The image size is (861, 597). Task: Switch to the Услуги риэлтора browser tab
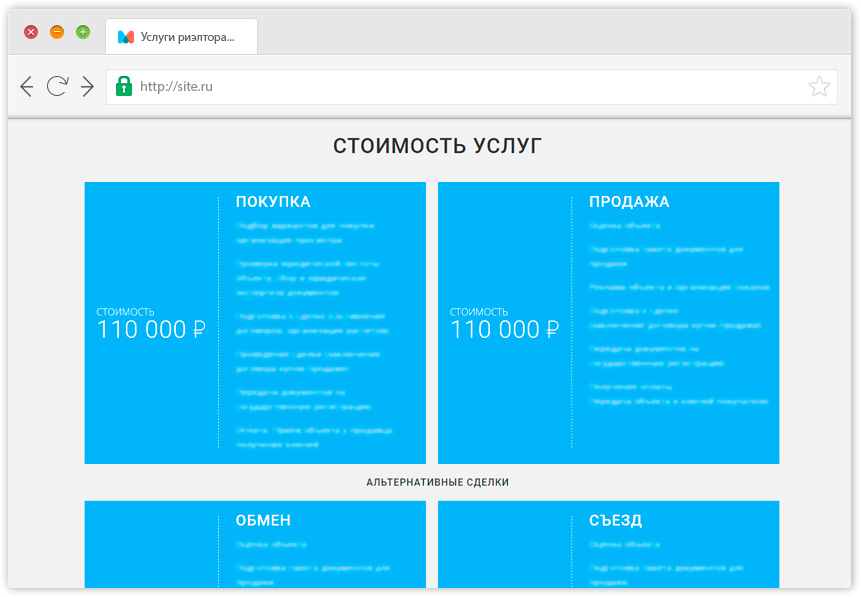[185, 36]
